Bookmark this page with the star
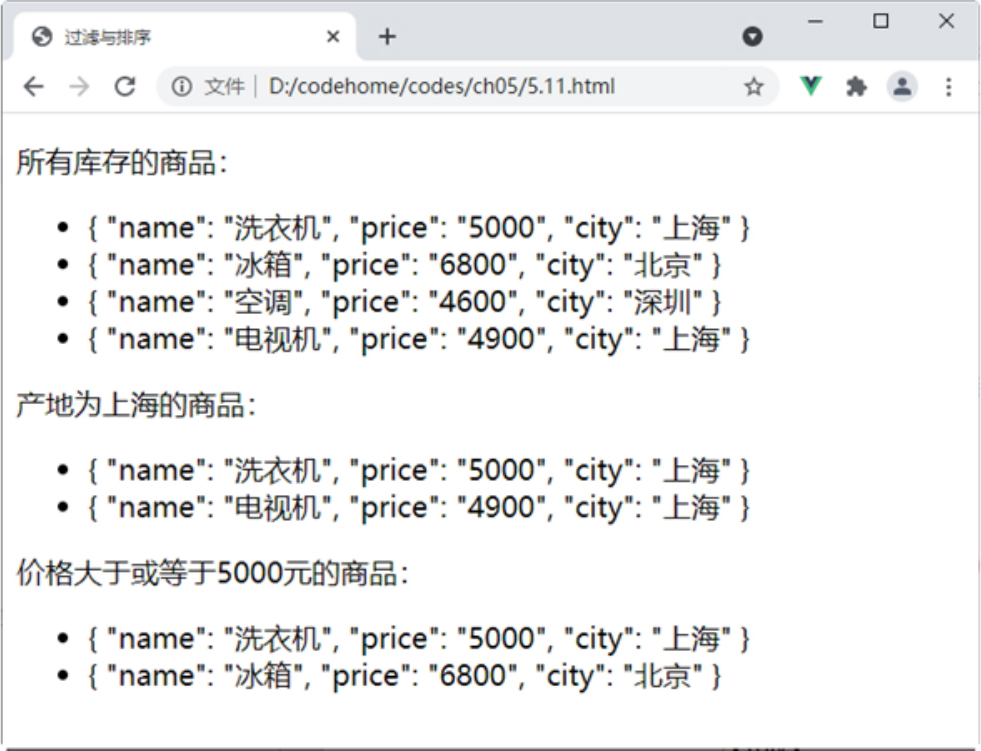This screenshot has height=751, width=981. tap(753, 87)
